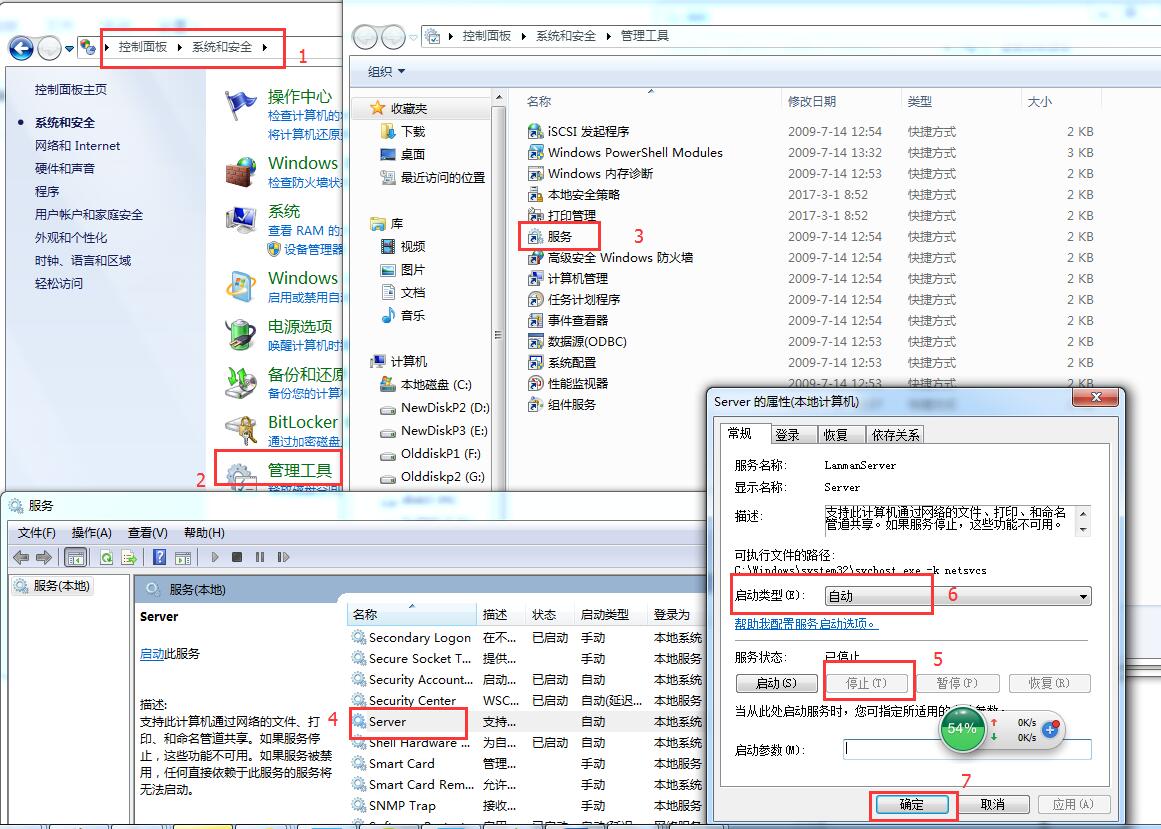The height and width of the screenshot is (829, 1161).
Task: Click the Windows Firewall brick wall icon
Action: coord(241,172)
